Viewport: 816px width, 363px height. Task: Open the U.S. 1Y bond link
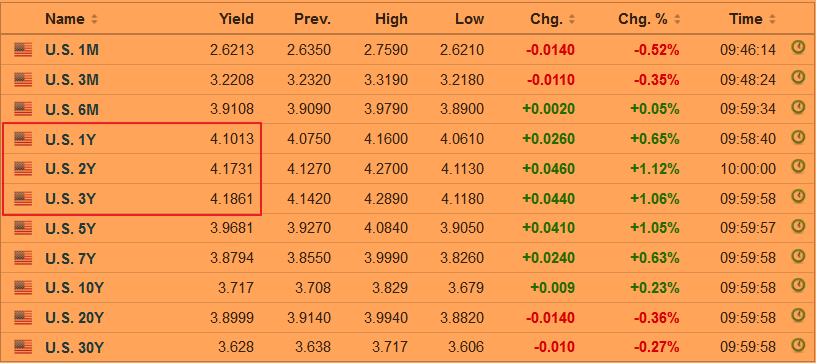[x=70, y=139]
